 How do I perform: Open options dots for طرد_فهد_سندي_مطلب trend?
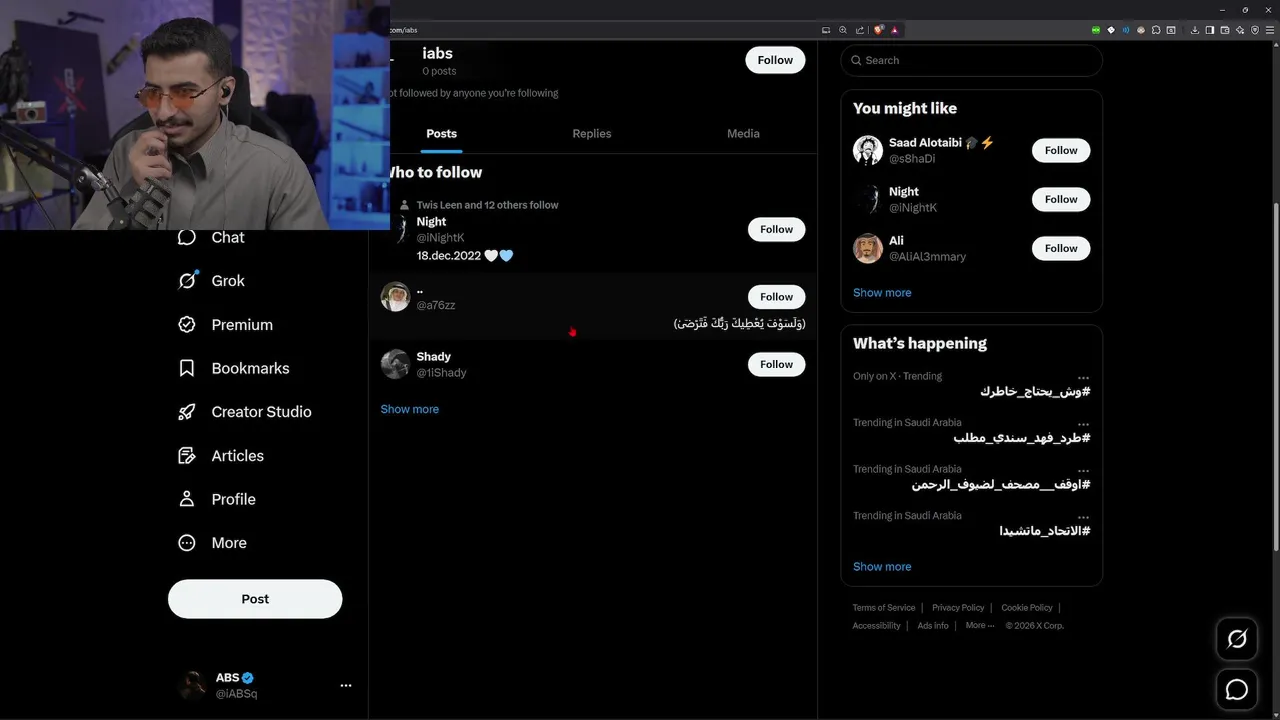1083,424
